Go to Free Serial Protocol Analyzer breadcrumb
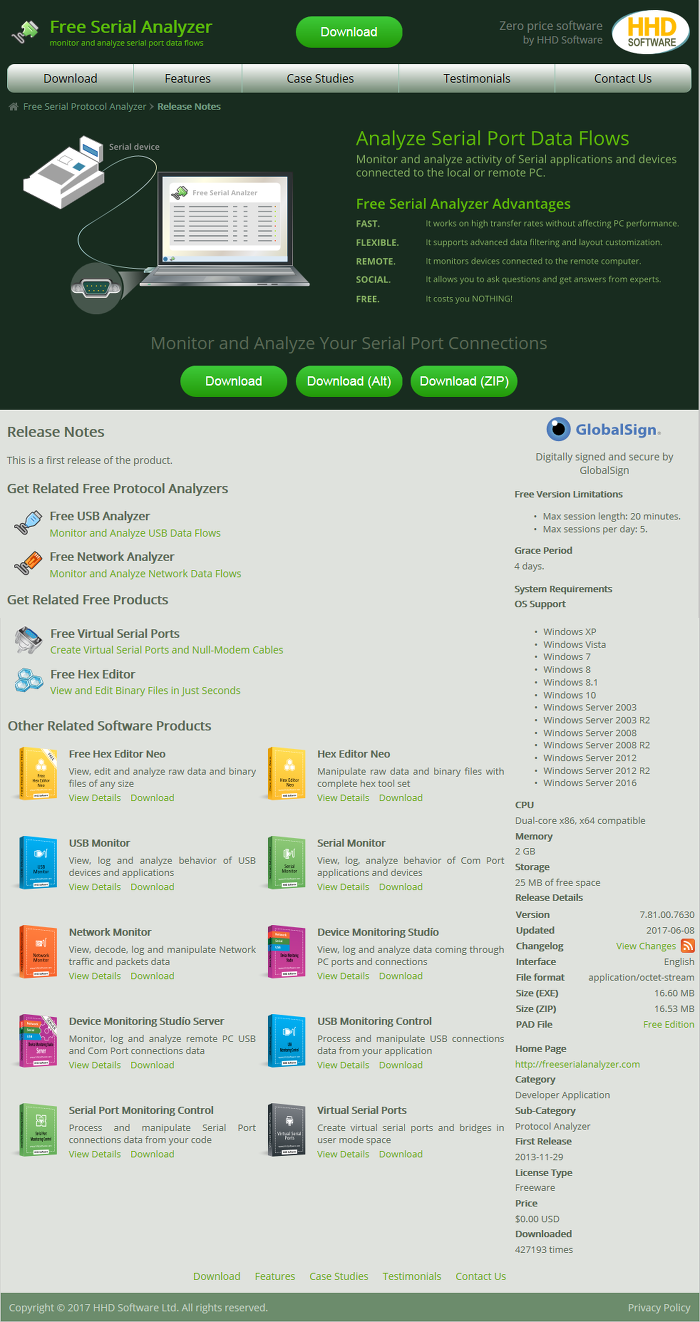Image resolution: width=700 pixels, height=1322 pixels. pyautogui.click(x=84, y=106)
